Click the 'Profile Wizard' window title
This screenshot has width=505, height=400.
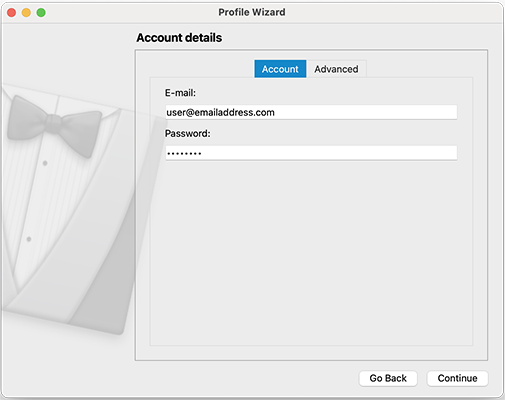[x=252, y=12]
